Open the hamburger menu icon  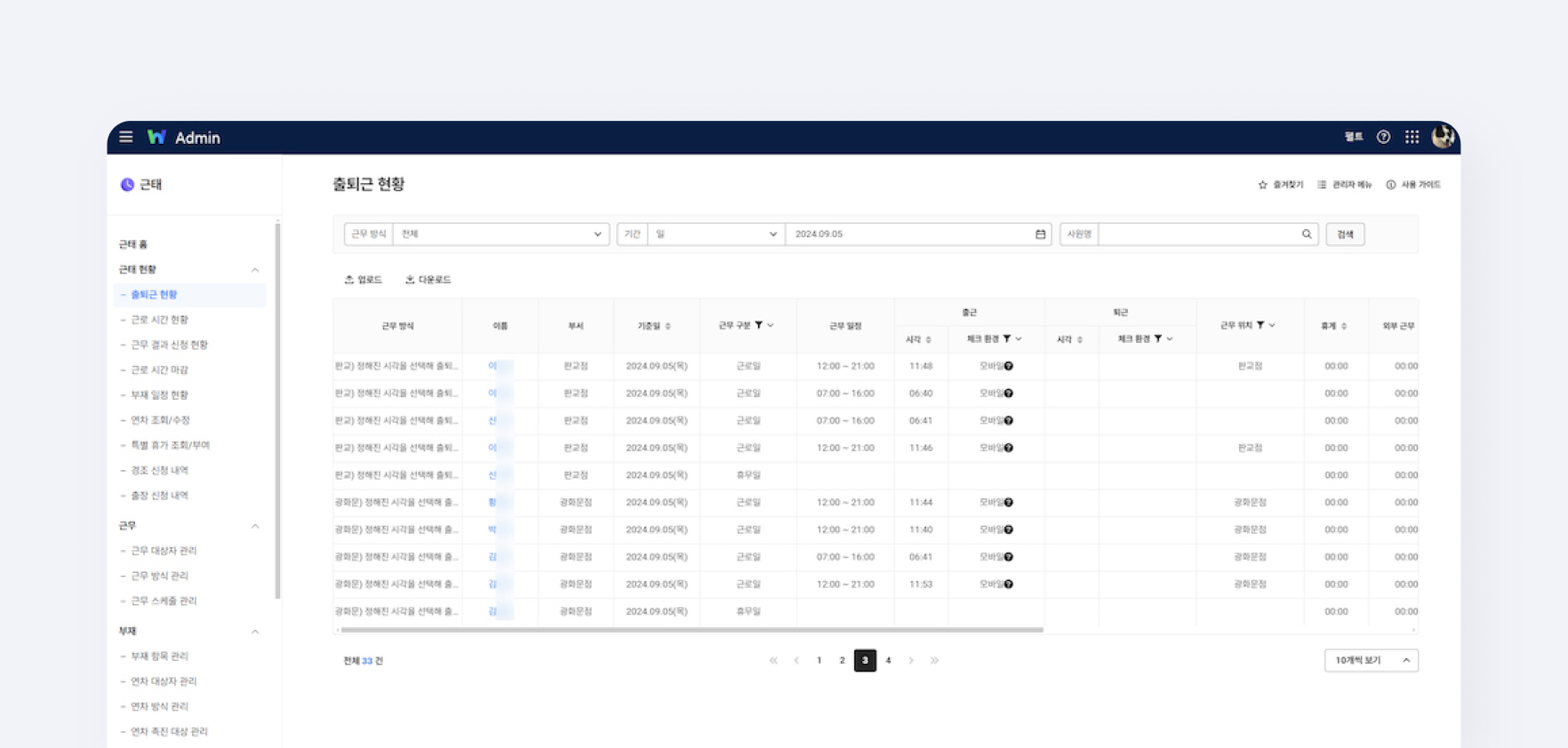pos(126,137)
